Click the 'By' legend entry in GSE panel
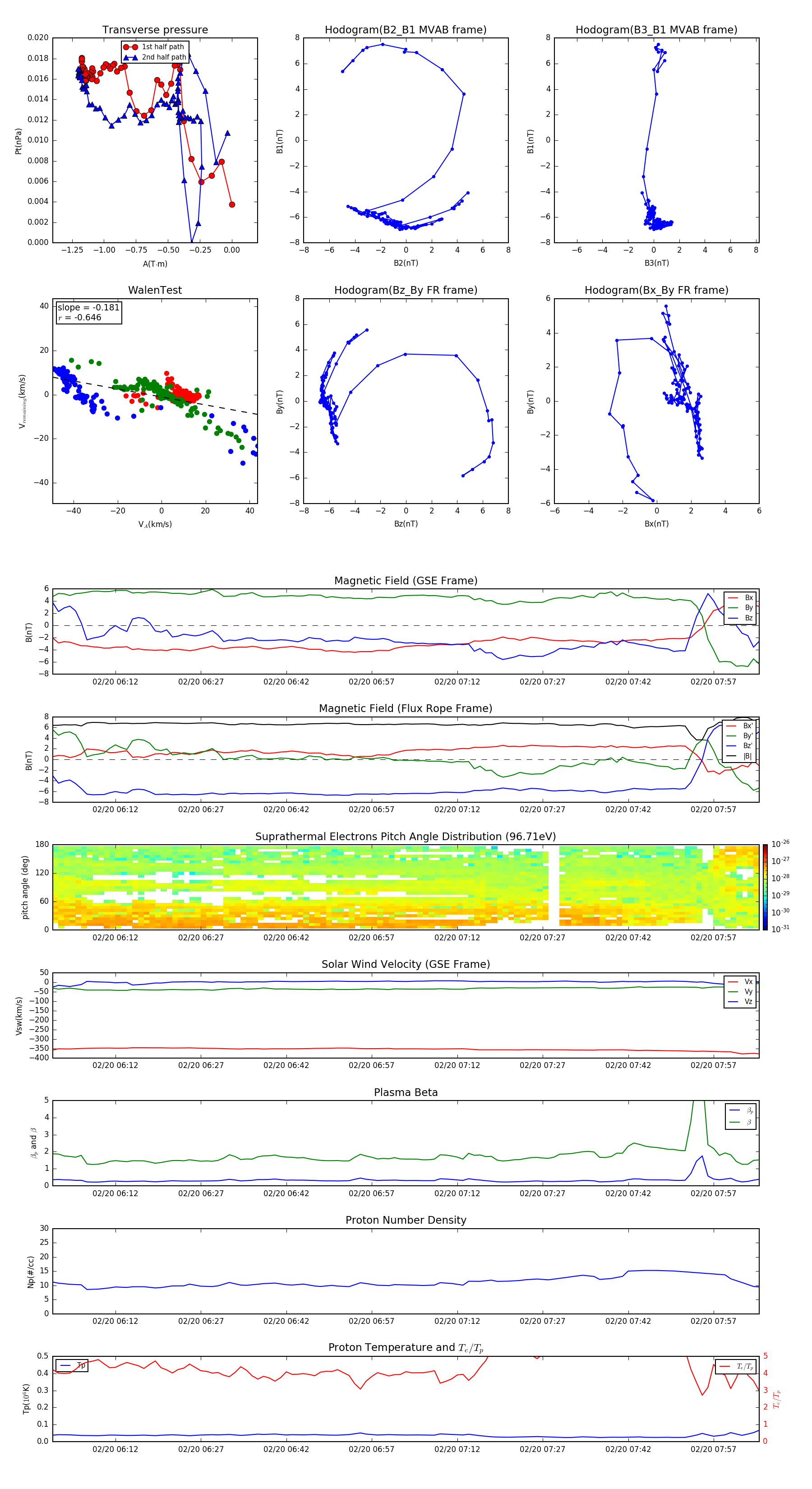This screenshot has height=1489, width=812. 740,607
